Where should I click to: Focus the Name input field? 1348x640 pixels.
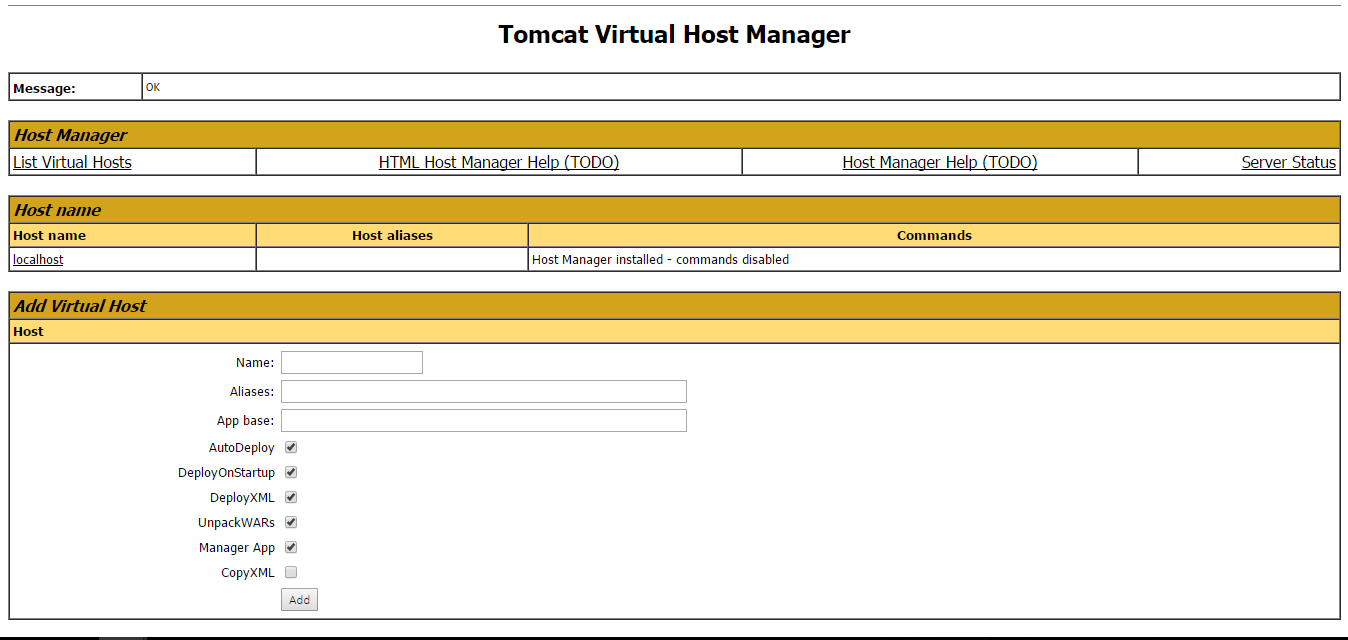coord(352,362)
